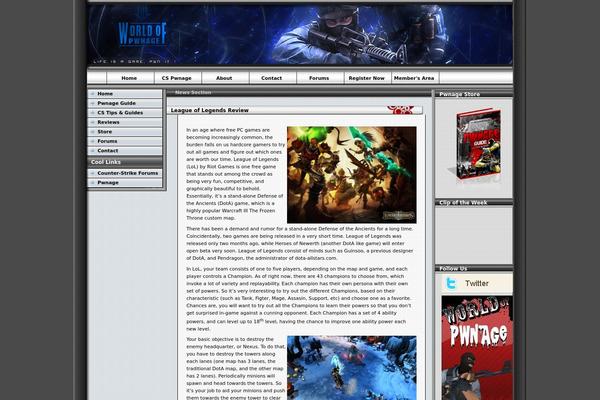Click the Follow Us heading

click(x=453, y=269)
